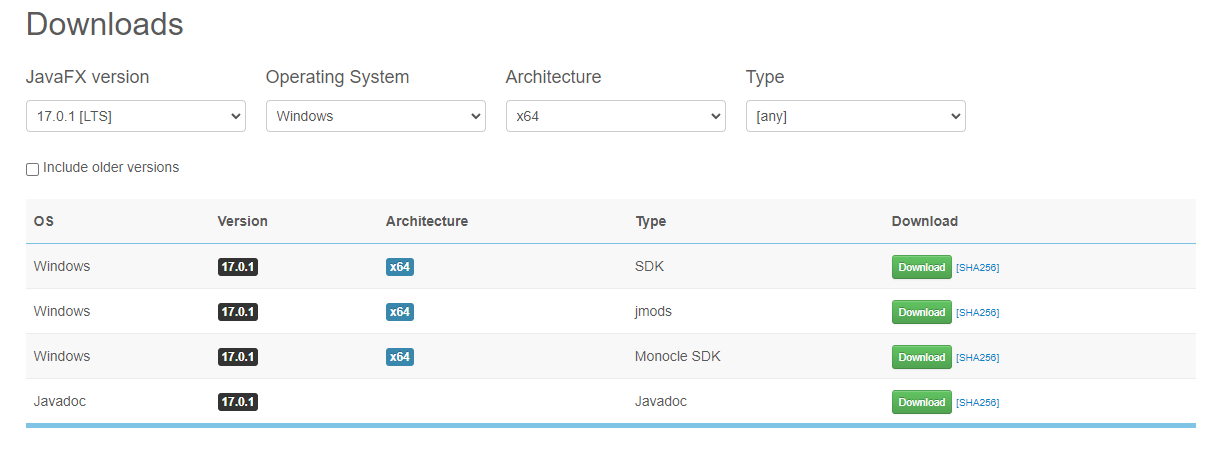1231x452 pixels.
Task: Click the 17.0.1 badge in Monocle SDK row
Action: tap(238, 357)
